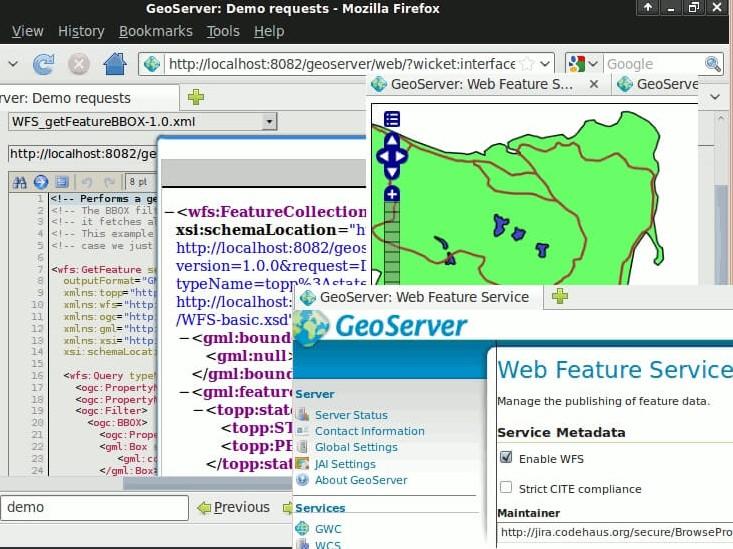
Task: Open the back/forward history dropdown arrow
Action: [x=13, y=64]
